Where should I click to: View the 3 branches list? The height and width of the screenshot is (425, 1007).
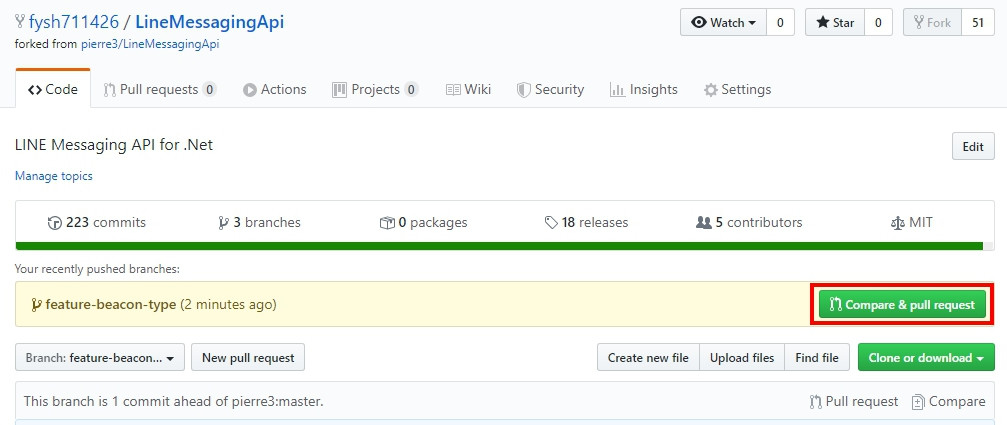(259, 223)
